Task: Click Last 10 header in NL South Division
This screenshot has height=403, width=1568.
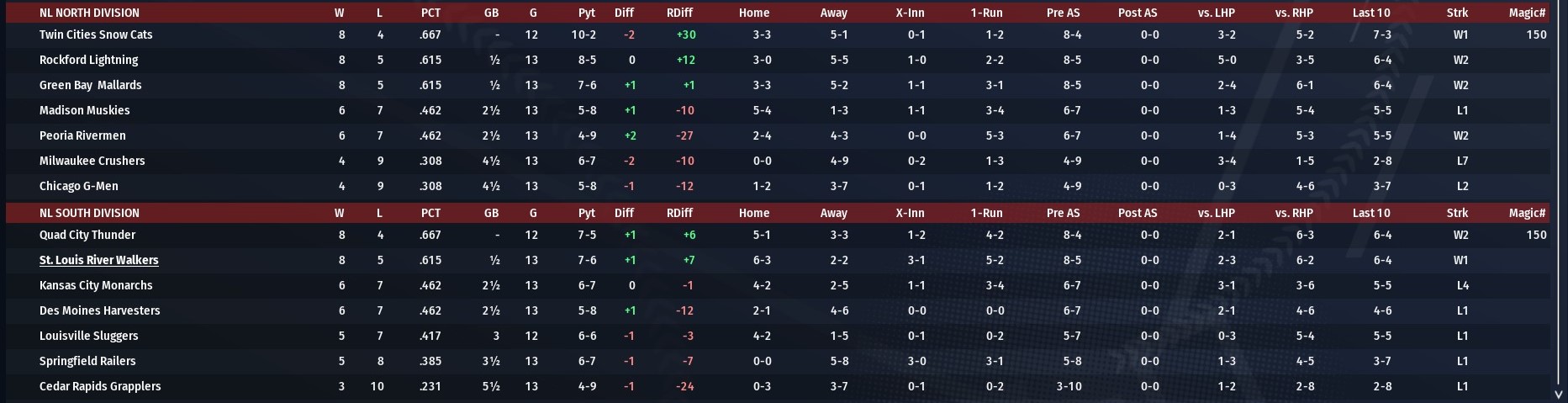Action: pyautogui.click(x=1371, y=214)
